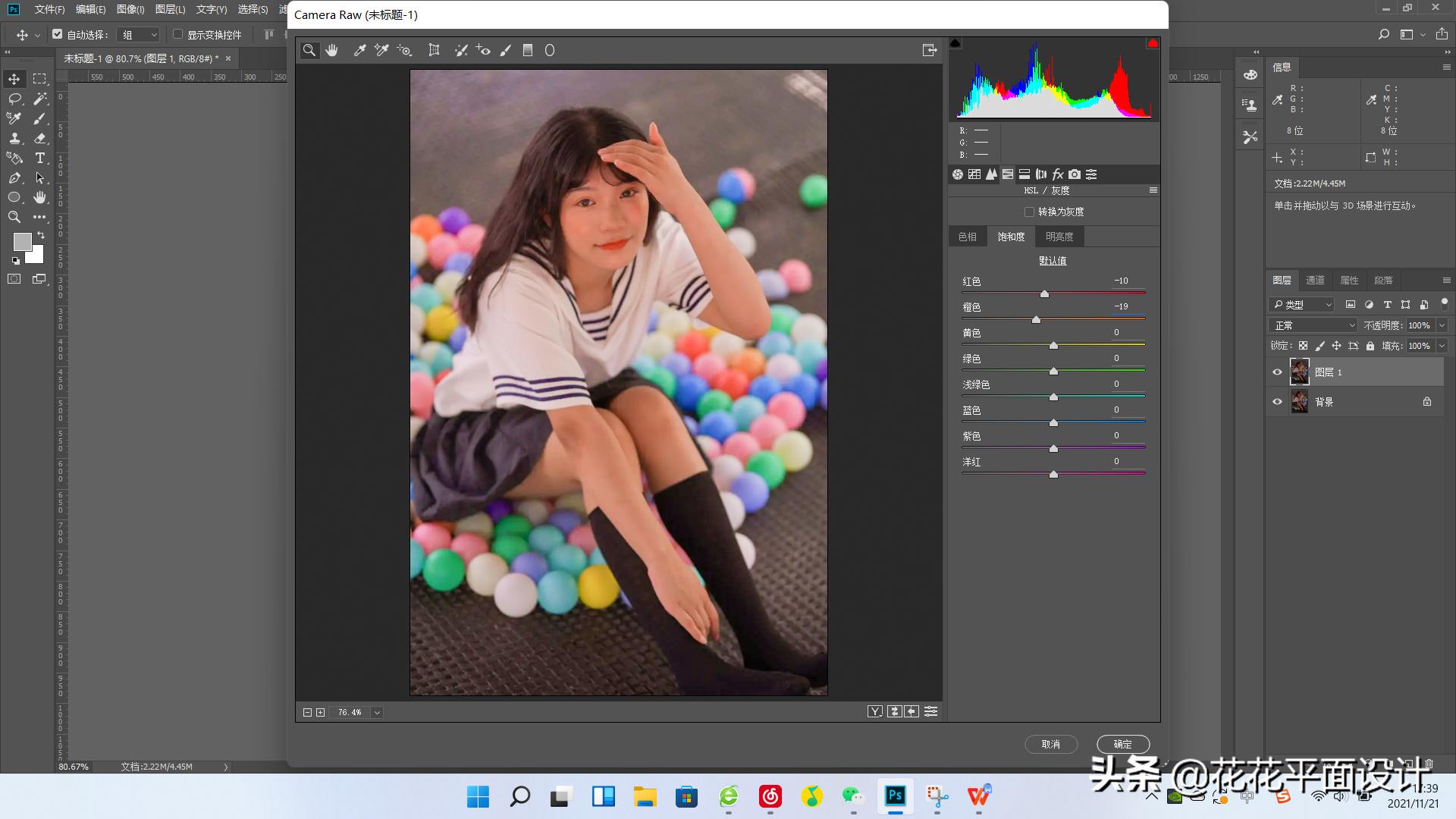Expand the layer opacity 100% dropdown
This screenshot has width=1456, height=819.
(x=1442, y=325)
